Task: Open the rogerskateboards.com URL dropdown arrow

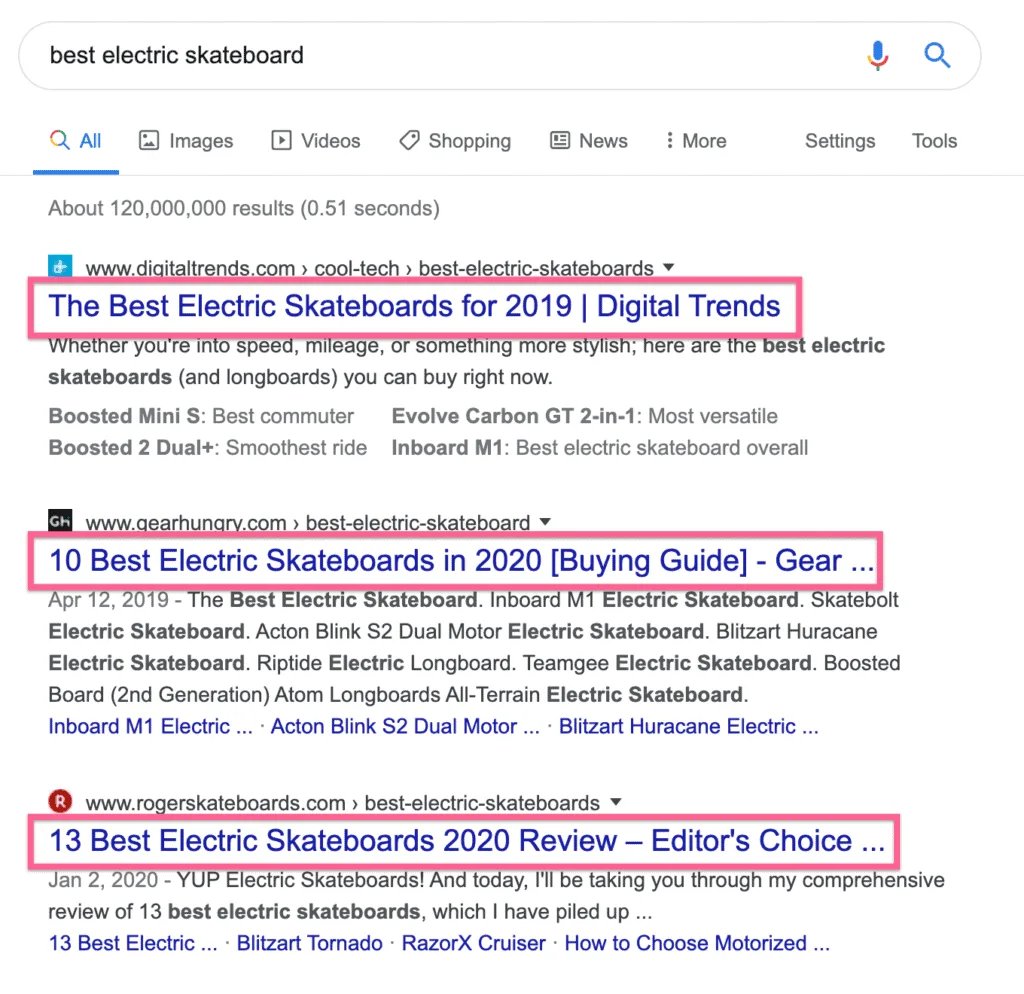Action: pyautogui.click(x=615, y=802)
